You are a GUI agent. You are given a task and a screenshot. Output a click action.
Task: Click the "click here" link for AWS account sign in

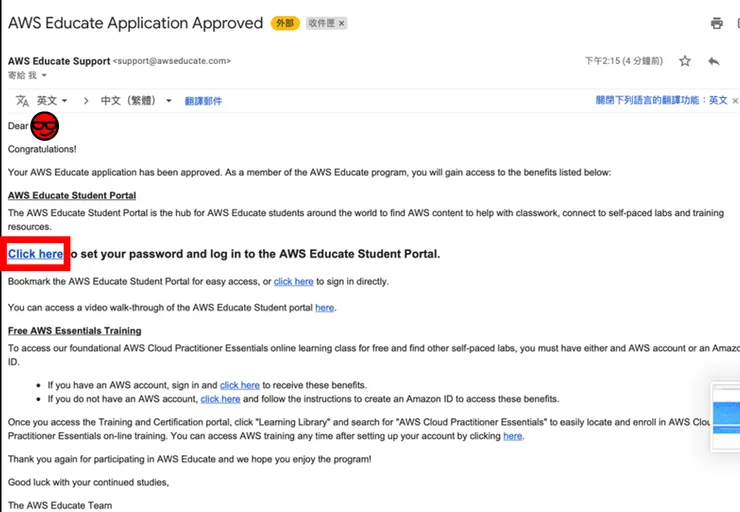[x=239, y=385]
